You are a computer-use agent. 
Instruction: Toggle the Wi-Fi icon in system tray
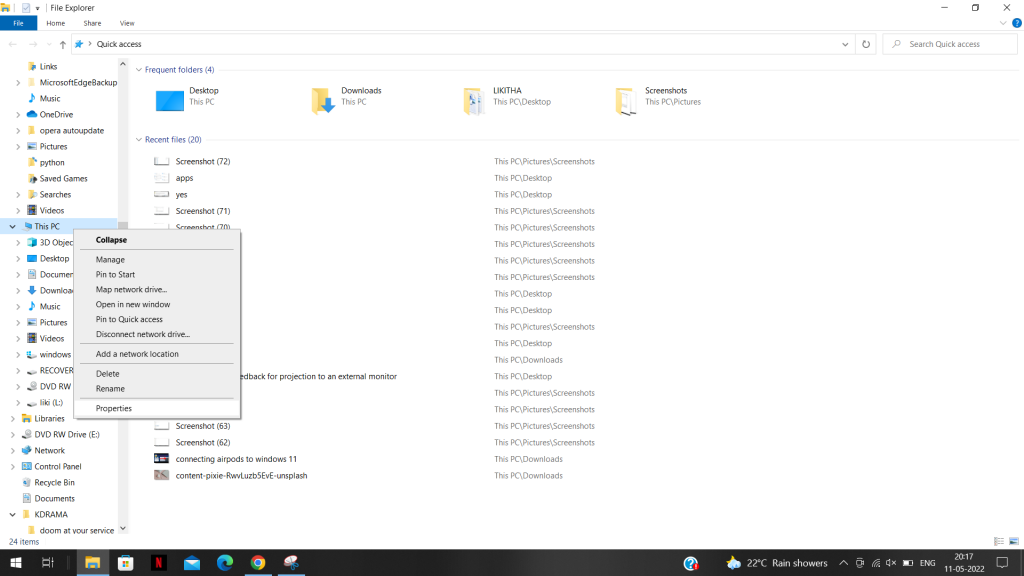[x=876, y=562]
